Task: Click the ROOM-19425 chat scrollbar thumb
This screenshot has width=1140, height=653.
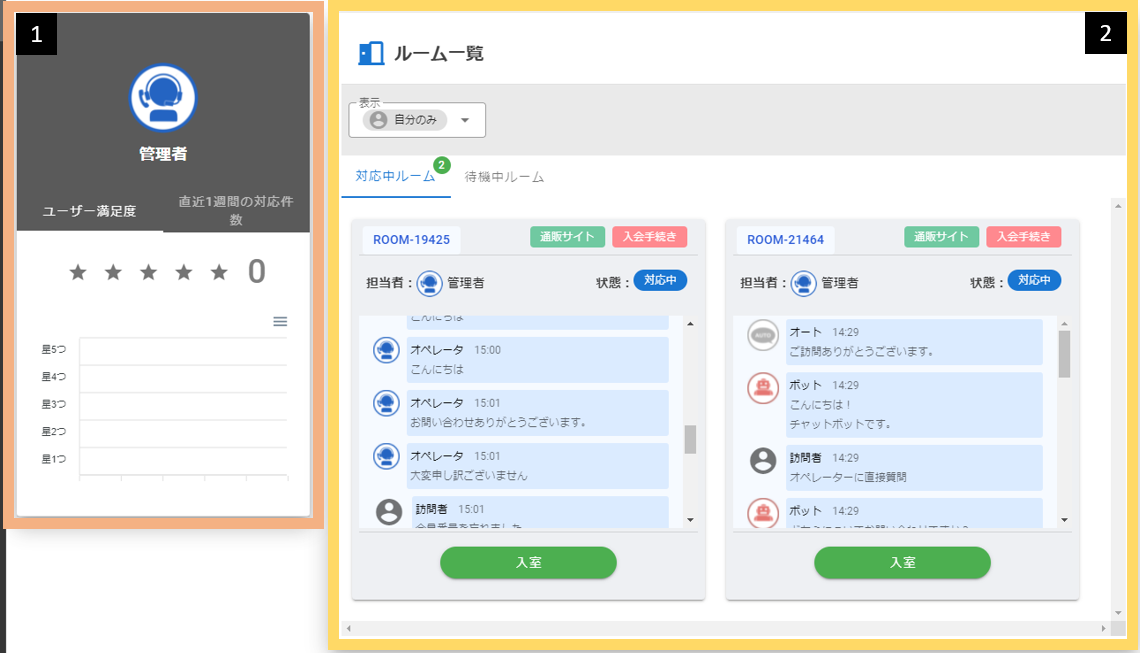Action: point(689,439)
